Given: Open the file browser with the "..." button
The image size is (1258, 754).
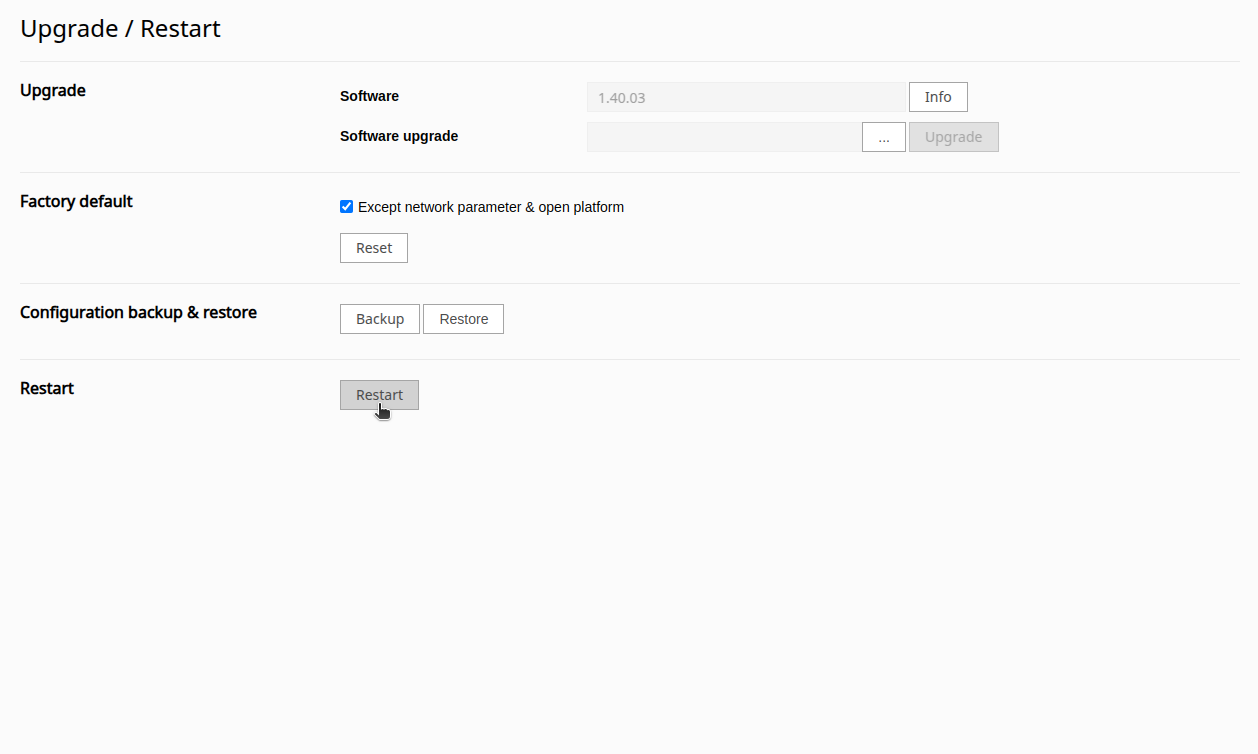Looking at the screenshot, I should click(883, 136).
